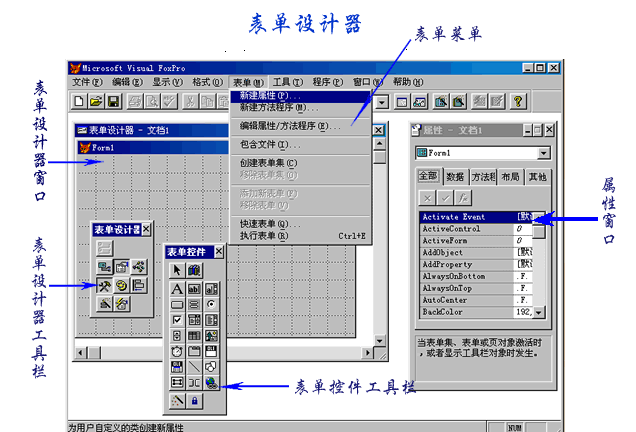Choose 新建方法程序 menu item
Image resolution: width=636 pixels, height=432 pixels.
pyautogui.click(x=300, y=107)
